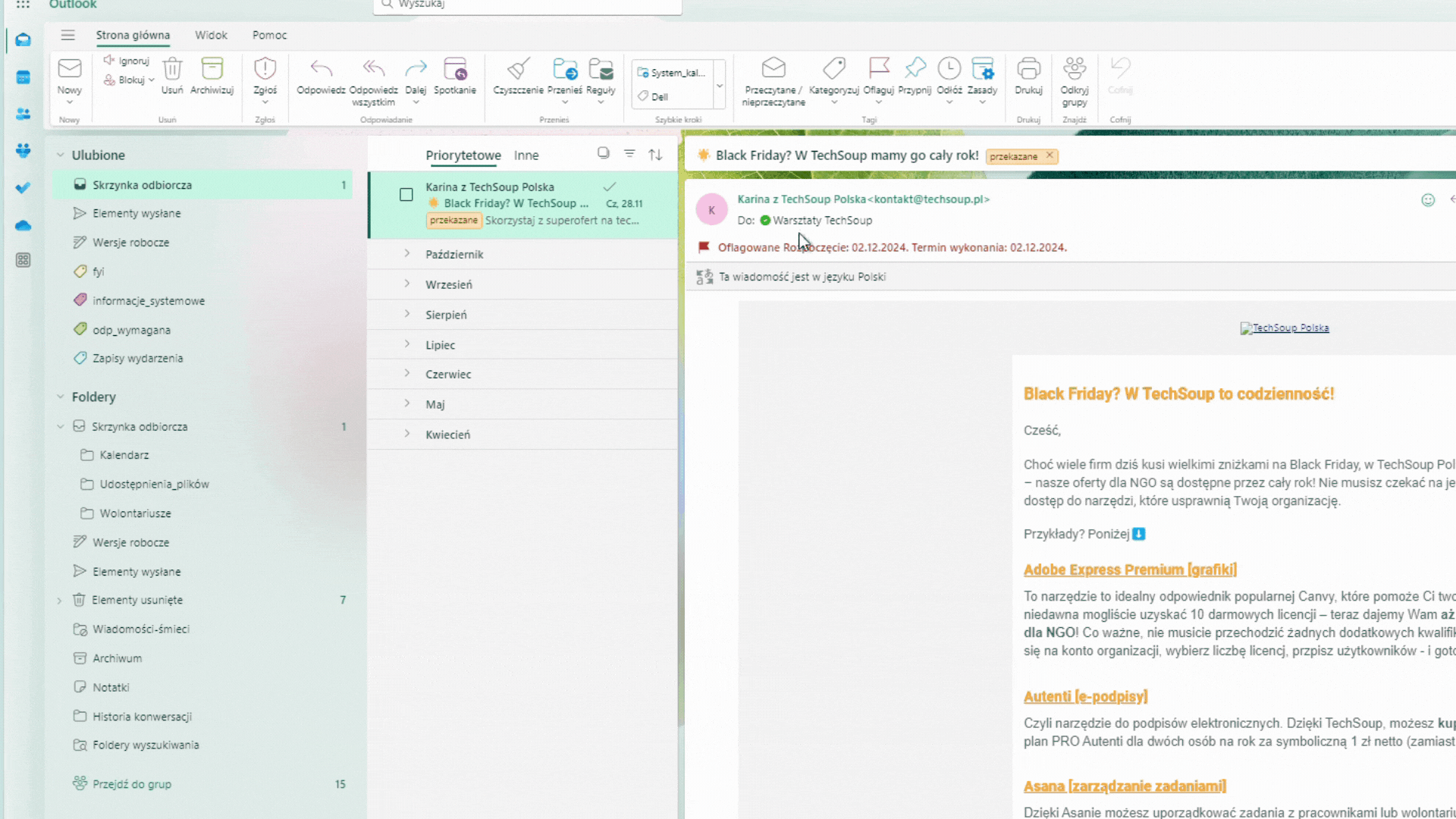Click the Usuń trash icon
Screen dimensions: 1456x819
pos(172,70)
